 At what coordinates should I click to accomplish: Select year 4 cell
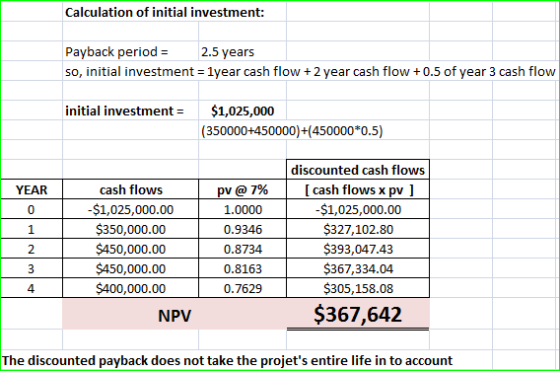click(x=31, y=288)
